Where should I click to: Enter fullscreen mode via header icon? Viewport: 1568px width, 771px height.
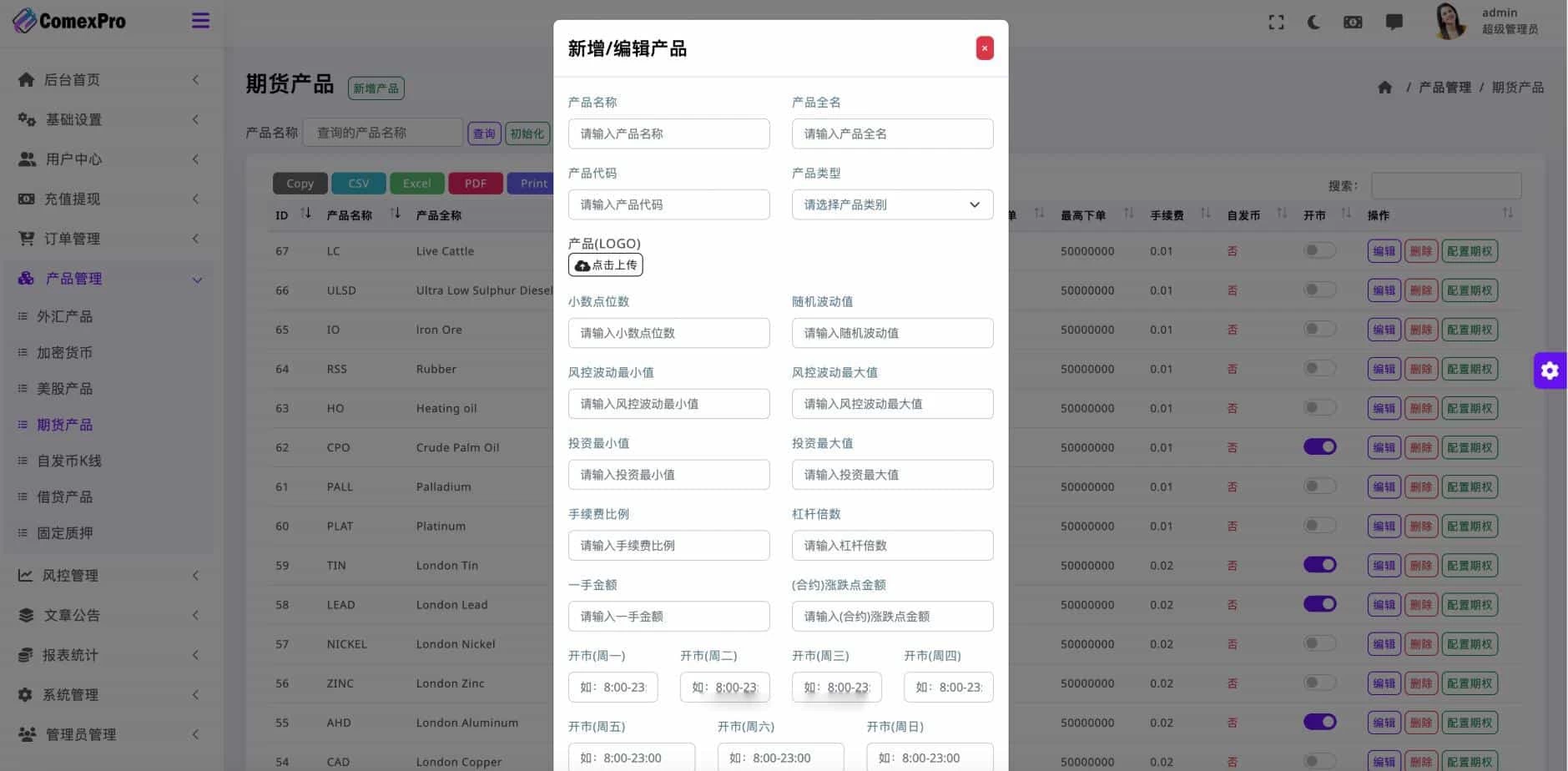[x=1276, y=23]
